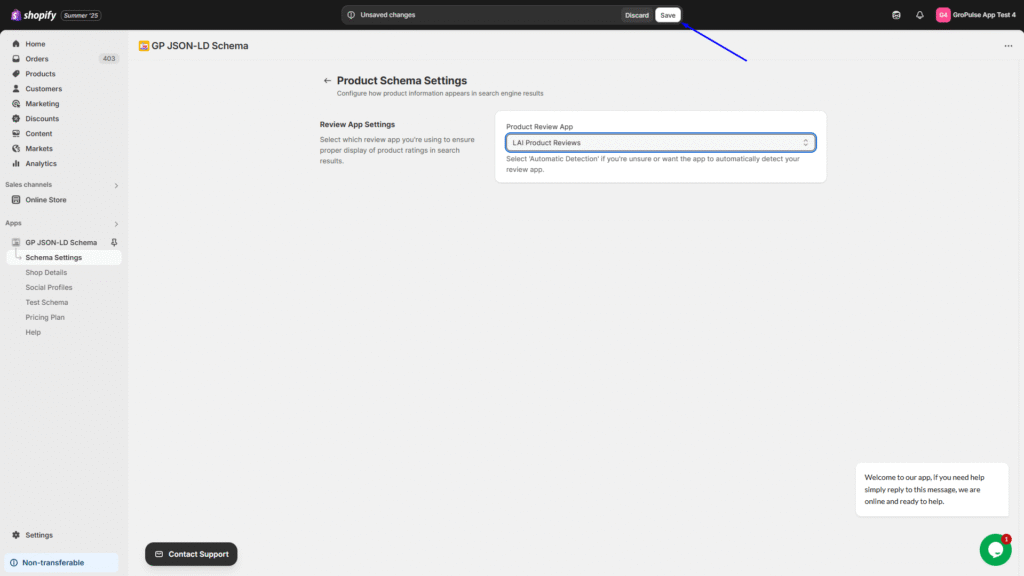
Task: Click the Analytics bar chart icon
Action: tap(16, 164)
